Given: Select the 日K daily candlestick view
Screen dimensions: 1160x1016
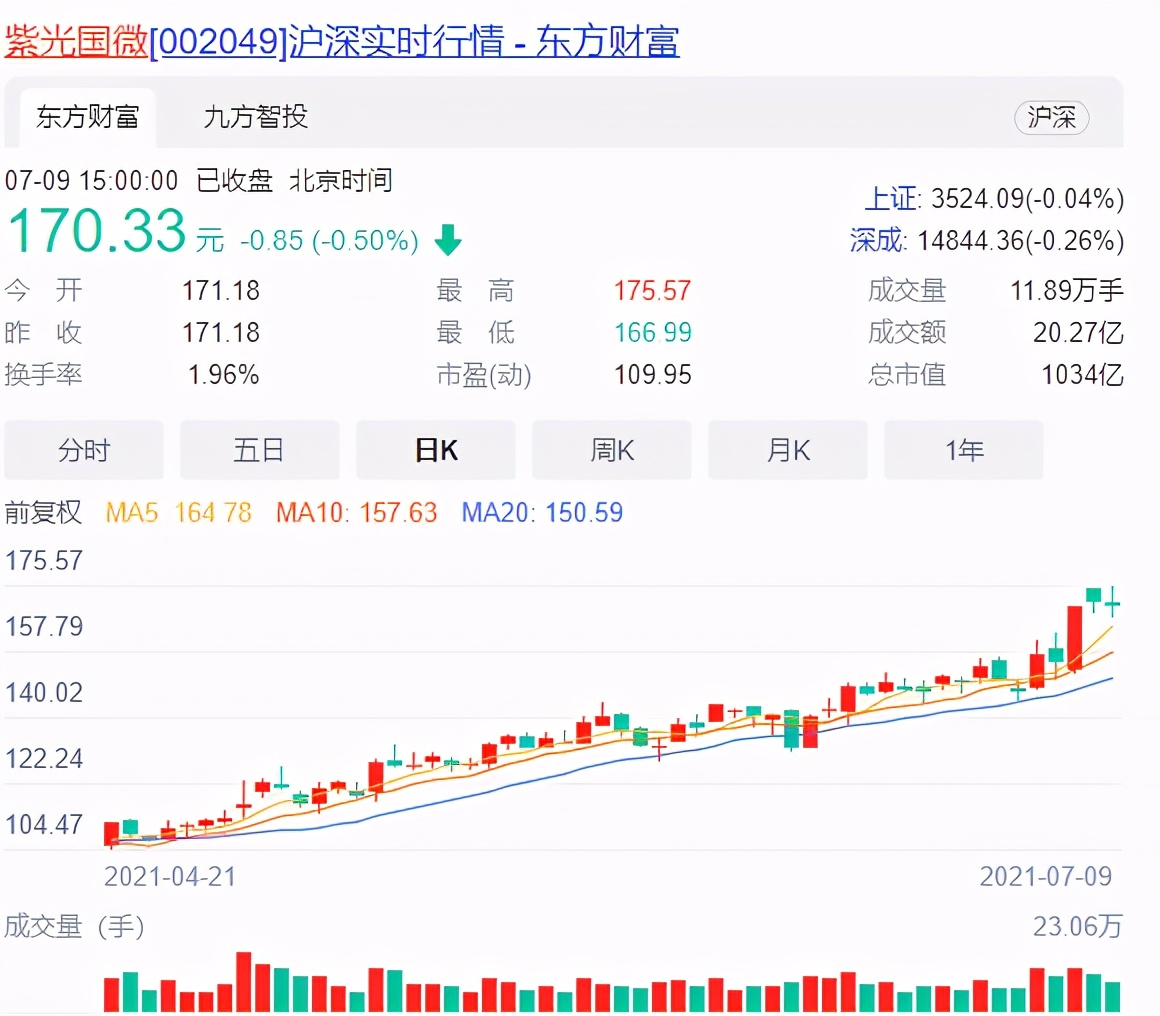Looking at the screenshot, I should tap(435, 450).
